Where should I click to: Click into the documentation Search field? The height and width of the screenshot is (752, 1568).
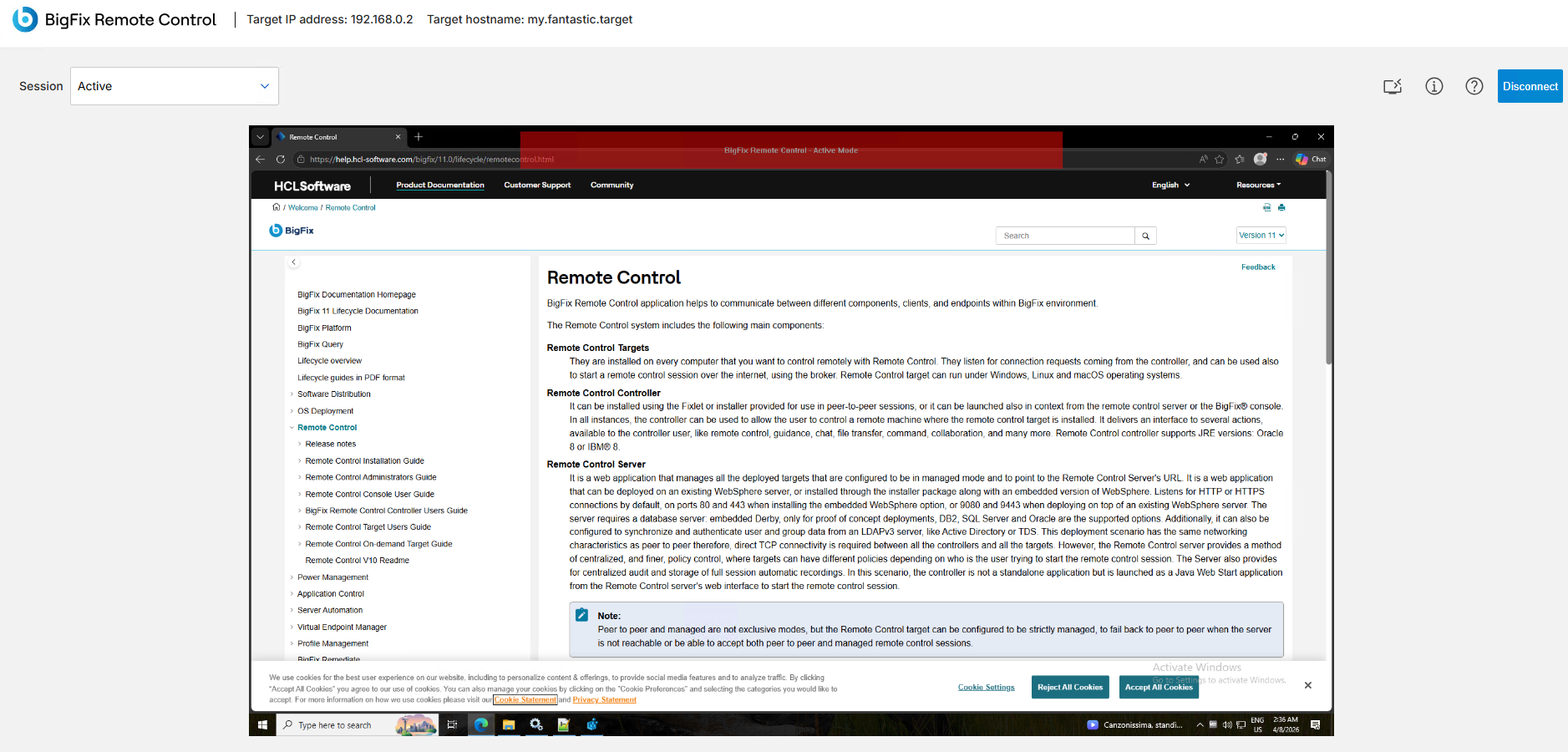pyautogui.click(x=1065, y=236)
